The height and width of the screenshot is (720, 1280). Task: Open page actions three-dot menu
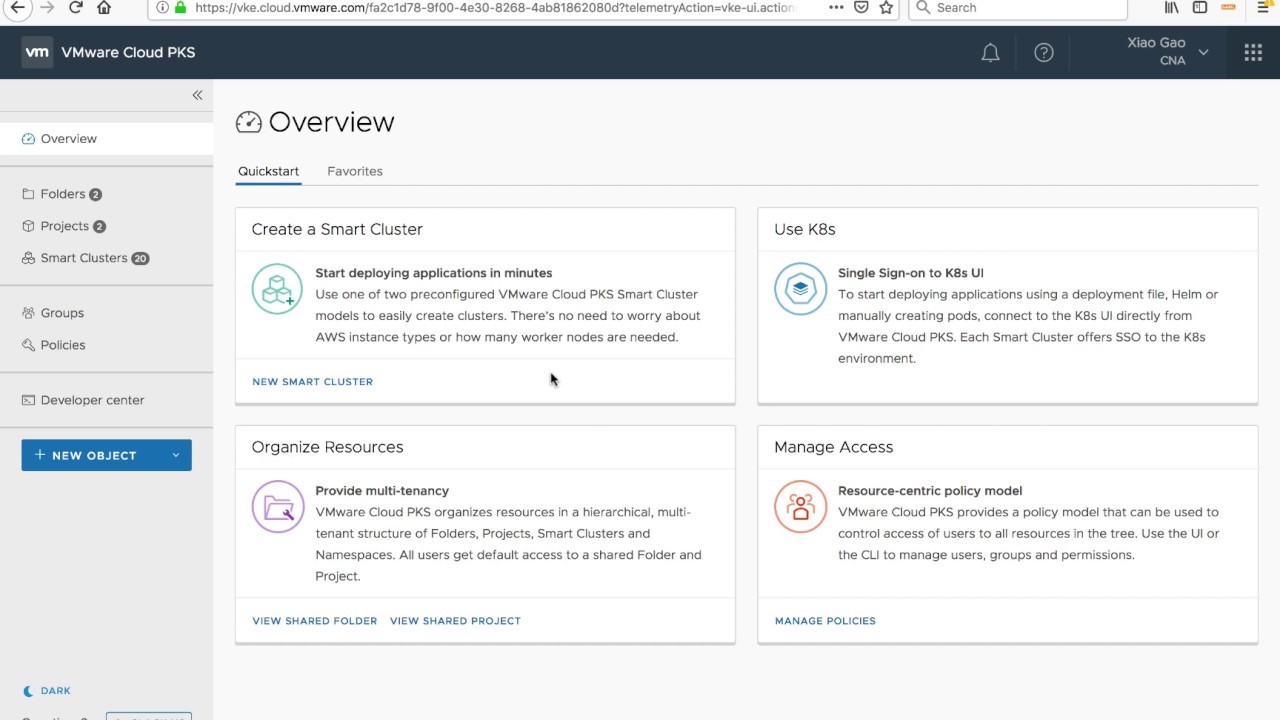[836, 7]
